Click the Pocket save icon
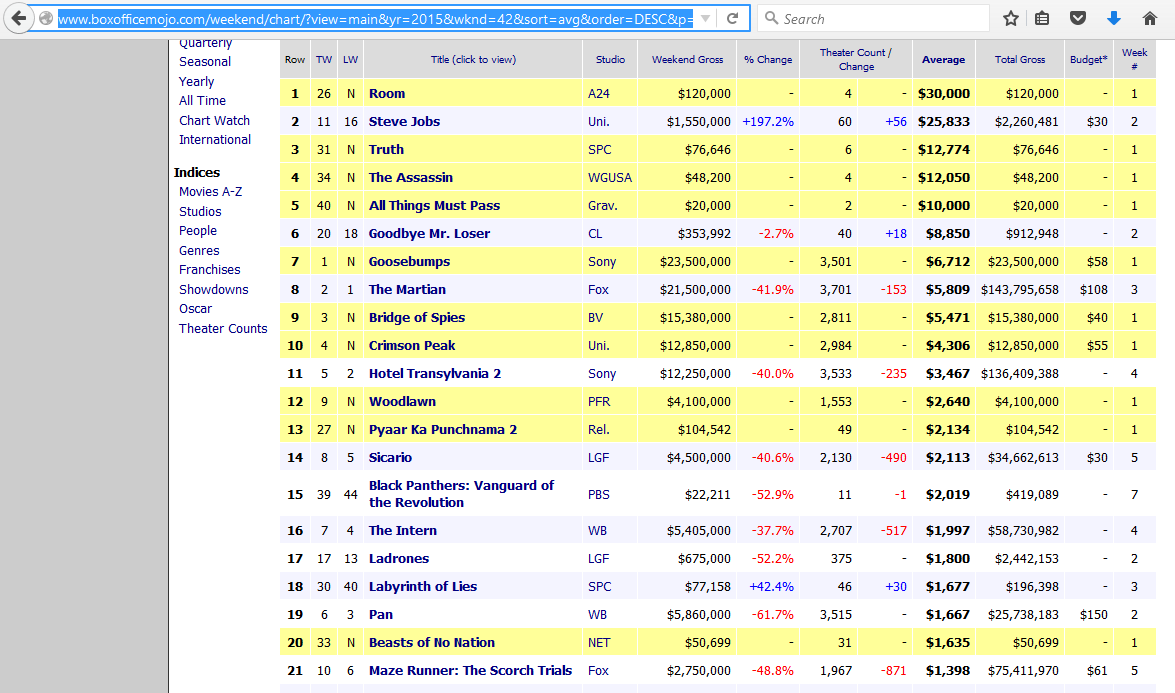The height and width of the screenshot is (693, 1175). pos(1078,18)
